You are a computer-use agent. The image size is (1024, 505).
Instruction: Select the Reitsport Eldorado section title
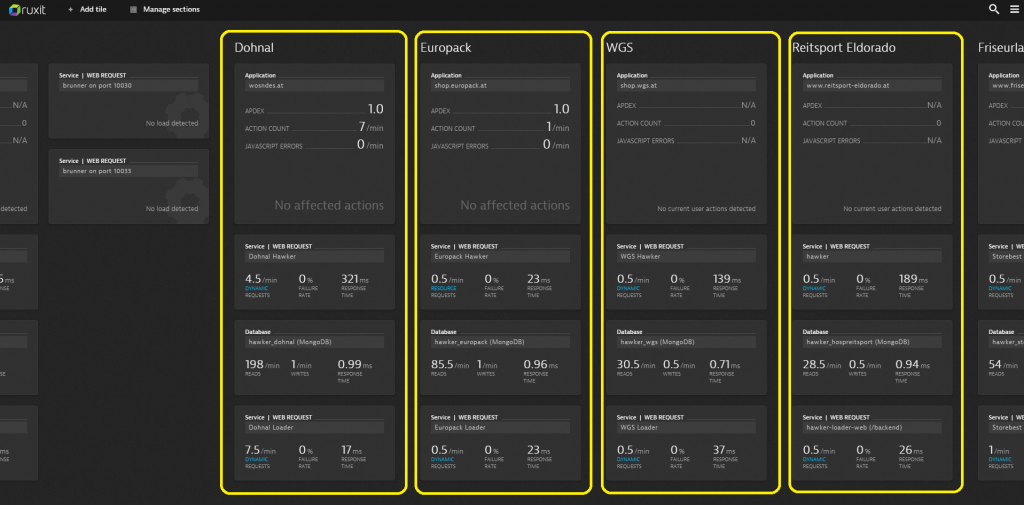[844, 48]
